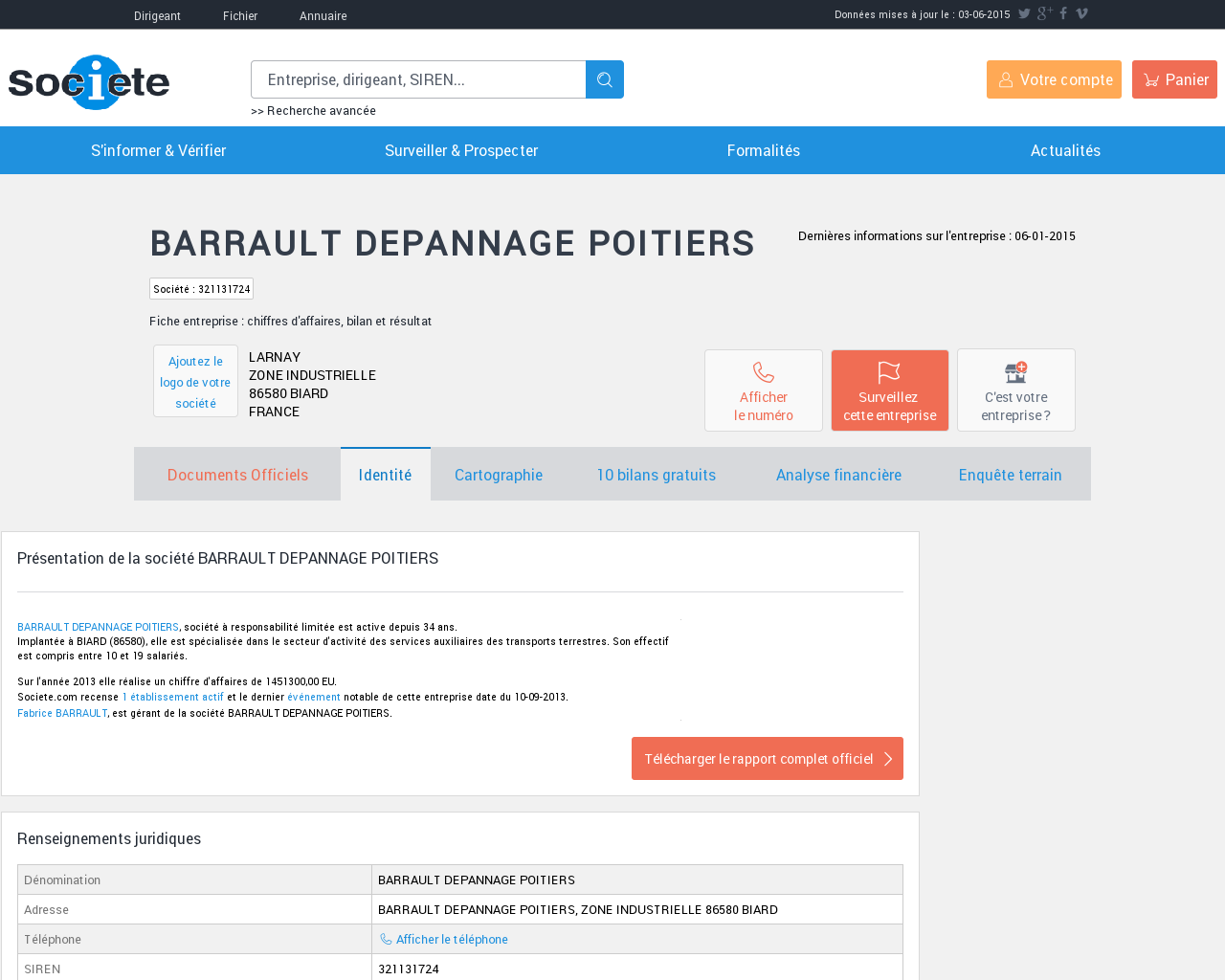Click the main company title heading
This screenshot has width=1225, height=980.
coord(452,243)
